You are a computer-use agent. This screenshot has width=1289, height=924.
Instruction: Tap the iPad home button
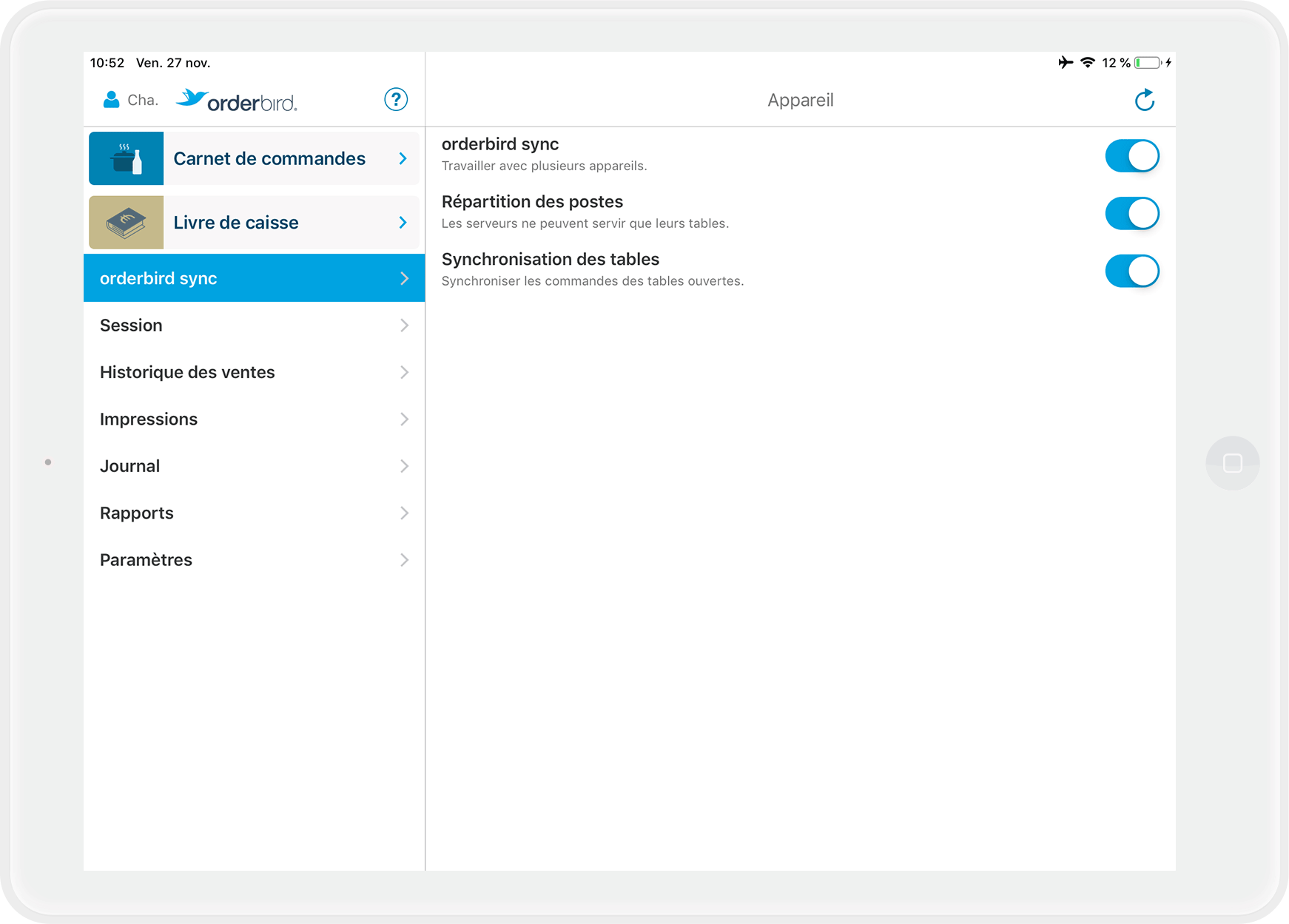(1233, 463)
